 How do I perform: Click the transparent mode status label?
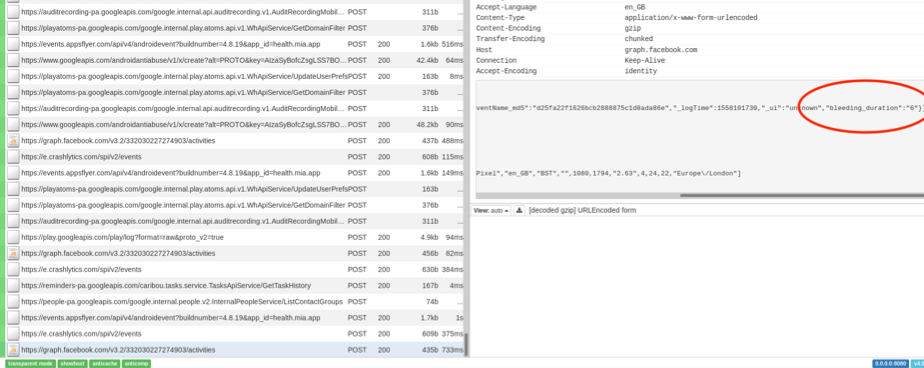pyautogui.click(x=31, y=363)
